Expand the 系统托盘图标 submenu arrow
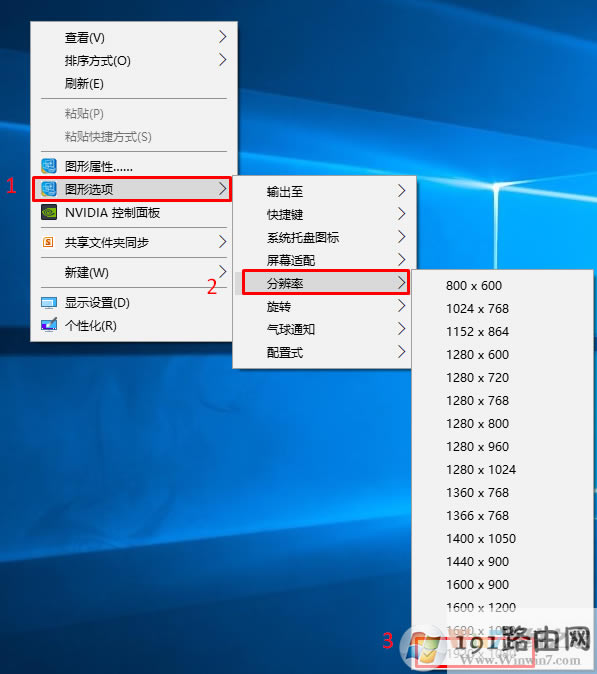597x674 pixels. (401, 236)
